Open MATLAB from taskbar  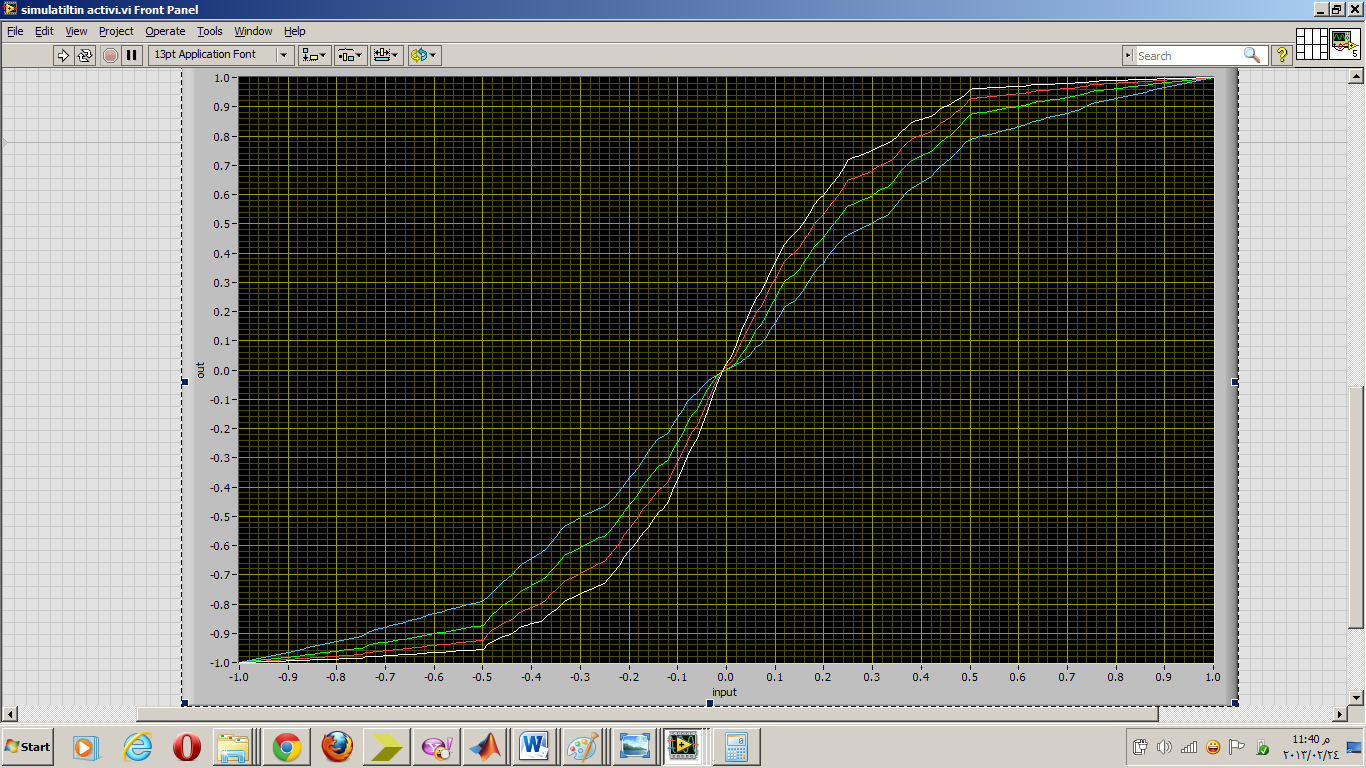(487, 747)
